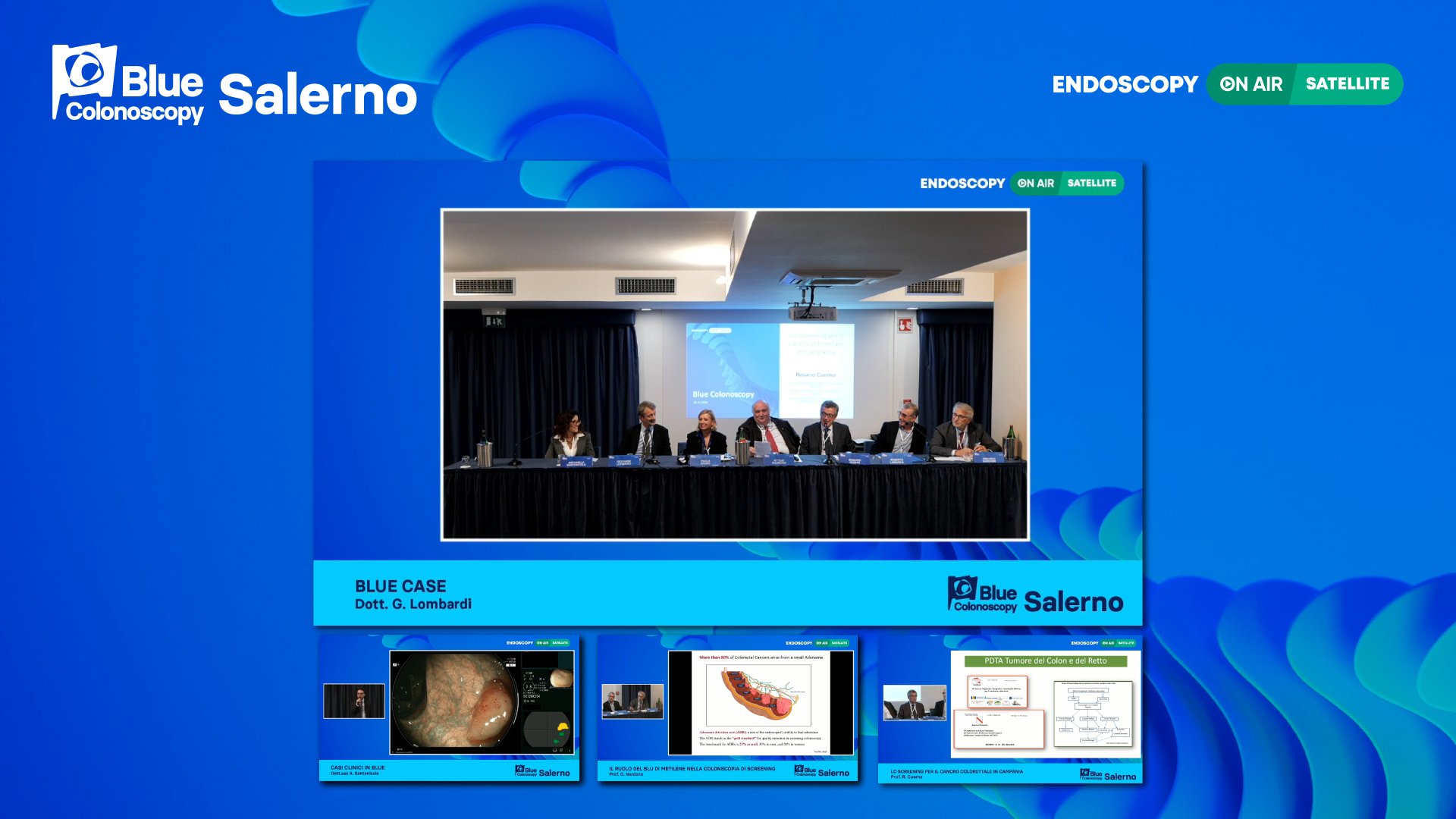Expand the CASI CLINICI IN BLUE thumbnail

pos(447,705)
